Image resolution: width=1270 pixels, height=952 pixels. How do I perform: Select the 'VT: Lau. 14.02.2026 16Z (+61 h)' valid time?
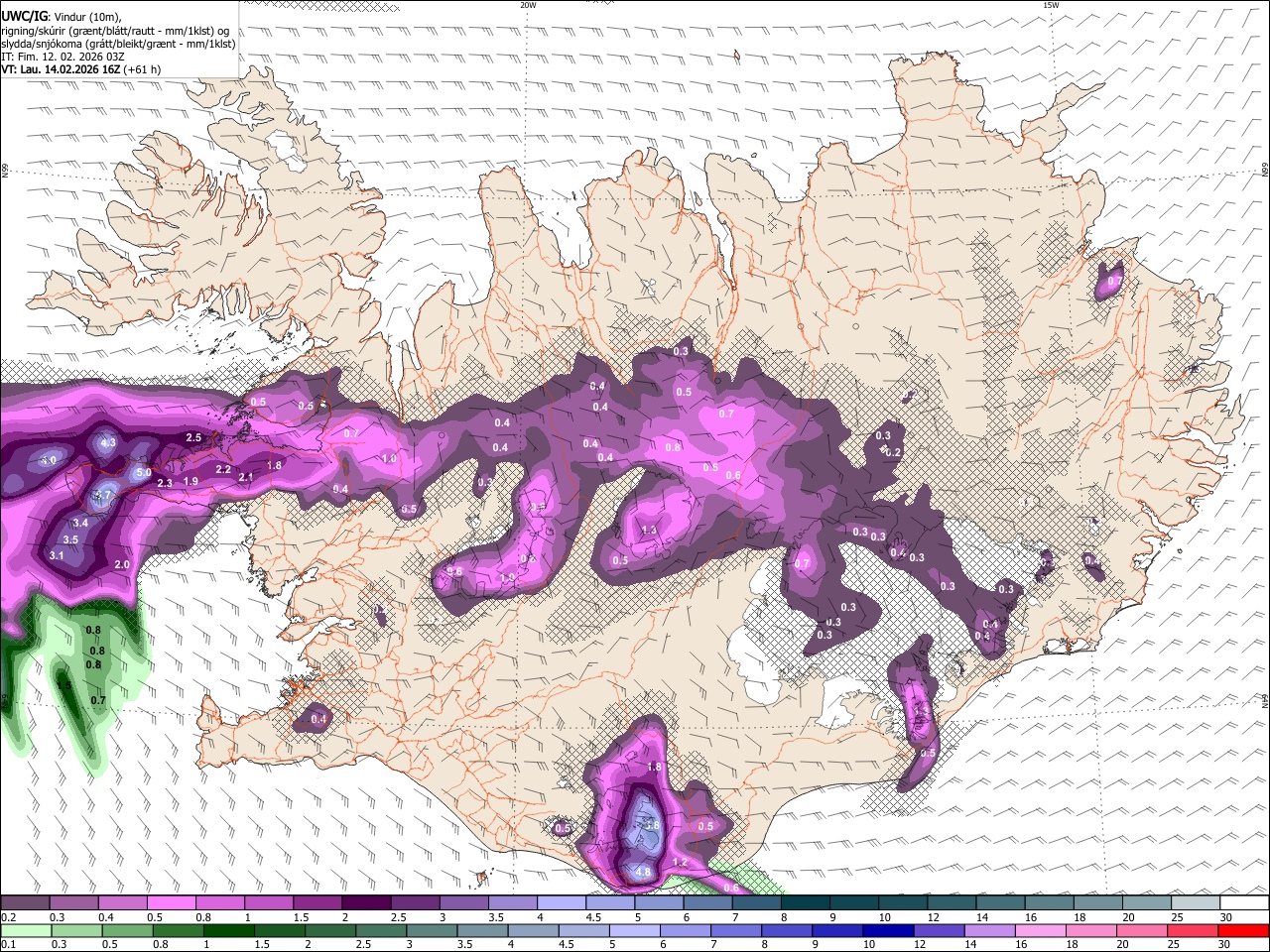[80, 69]
